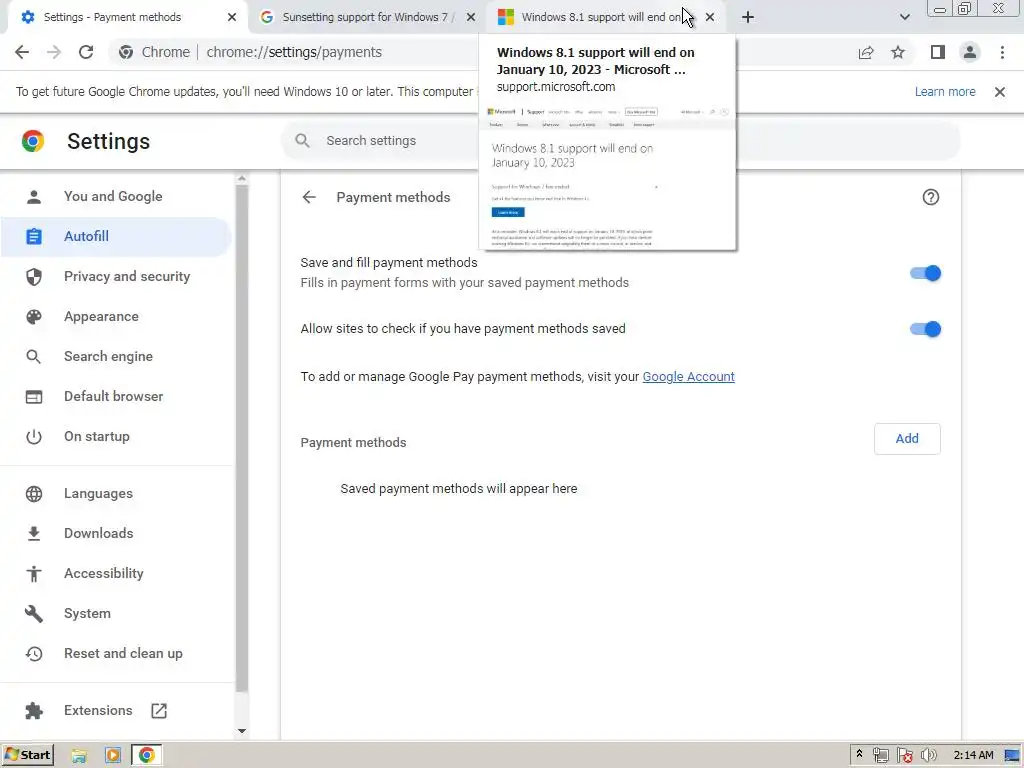1024x768 pixels.
Task: Close the Windows 8.1 support tab
Action: [x=710, y=17]
